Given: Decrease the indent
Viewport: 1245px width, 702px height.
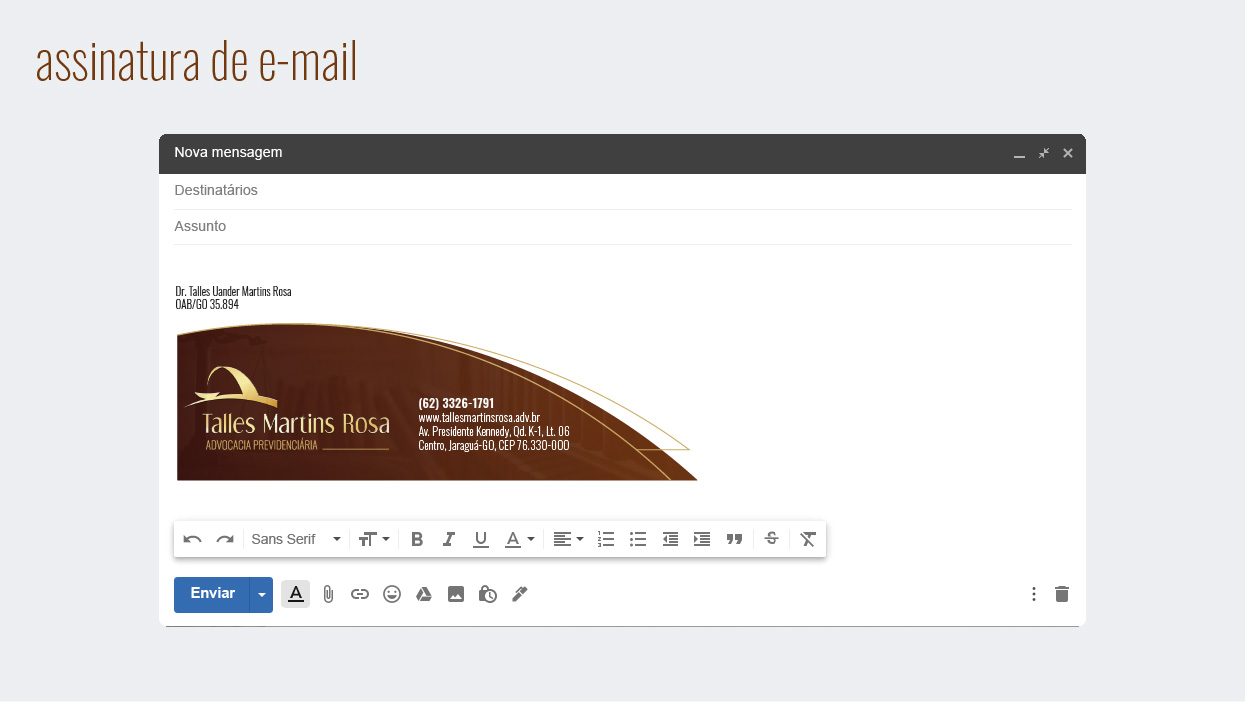Looking at the screenshot, I should tap(670, 539).
